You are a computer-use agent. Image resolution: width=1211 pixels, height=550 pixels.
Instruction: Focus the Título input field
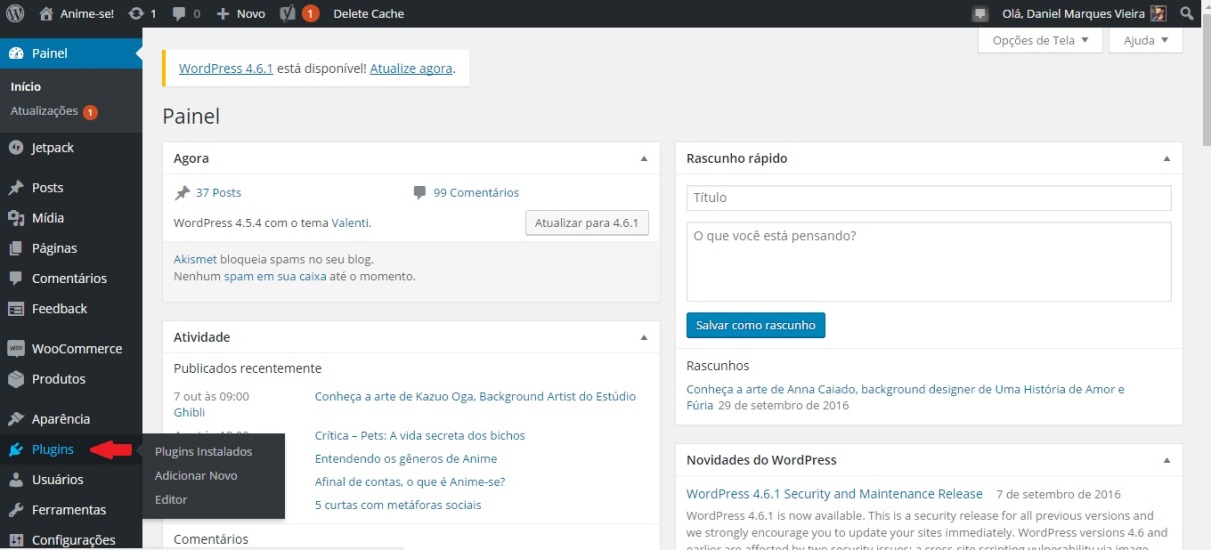929,198
